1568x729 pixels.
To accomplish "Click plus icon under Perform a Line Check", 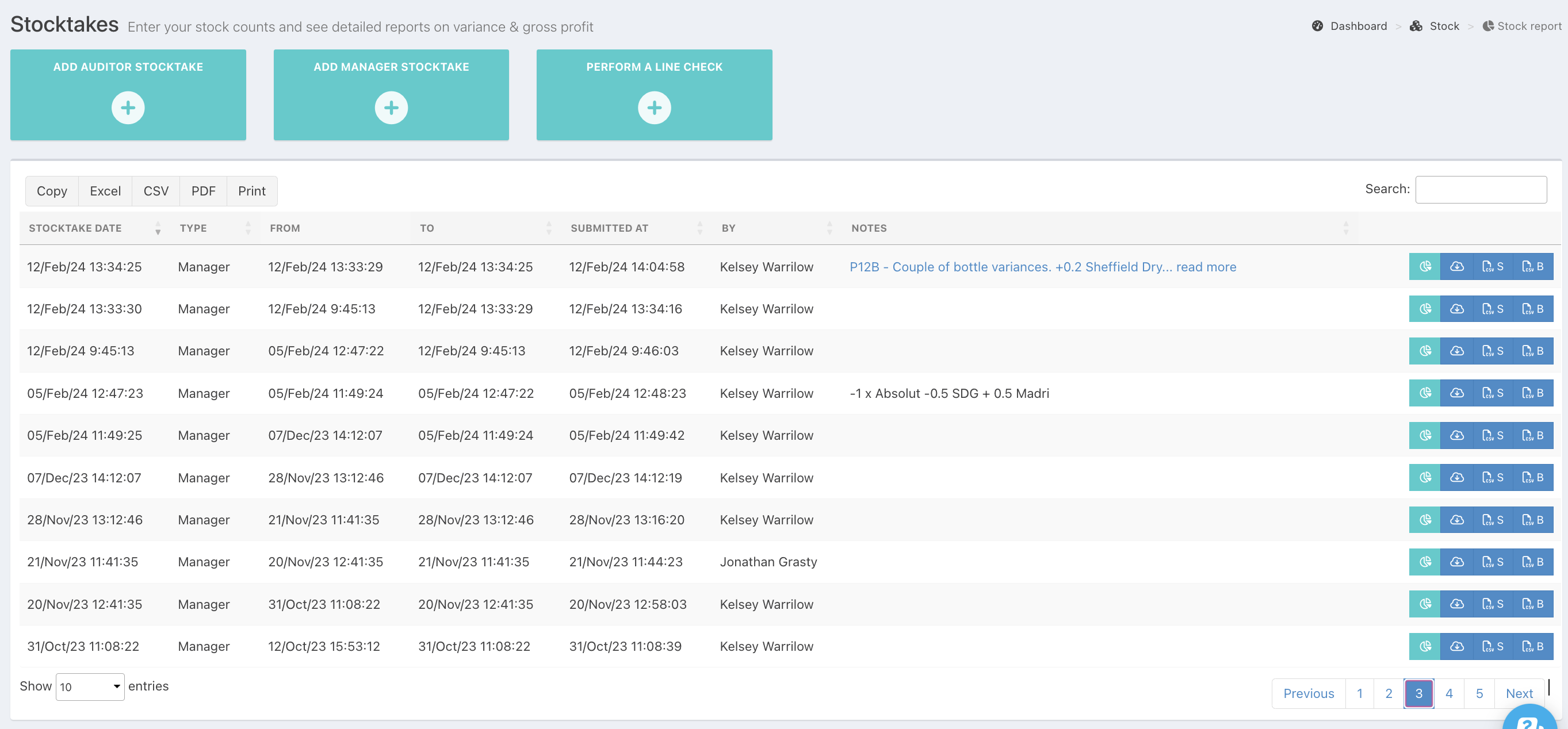I will [655, 108].
